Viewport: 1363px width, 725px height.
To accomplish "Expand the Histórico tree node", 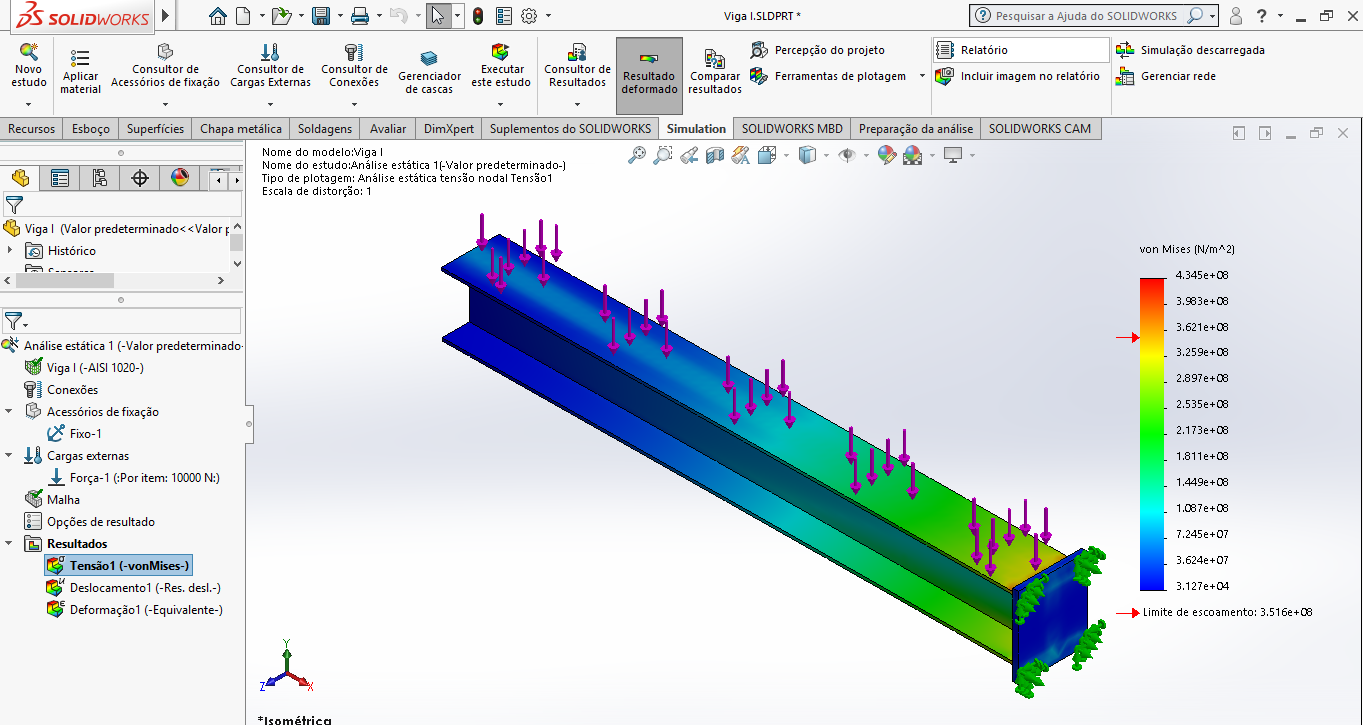I will click(10, 251).
